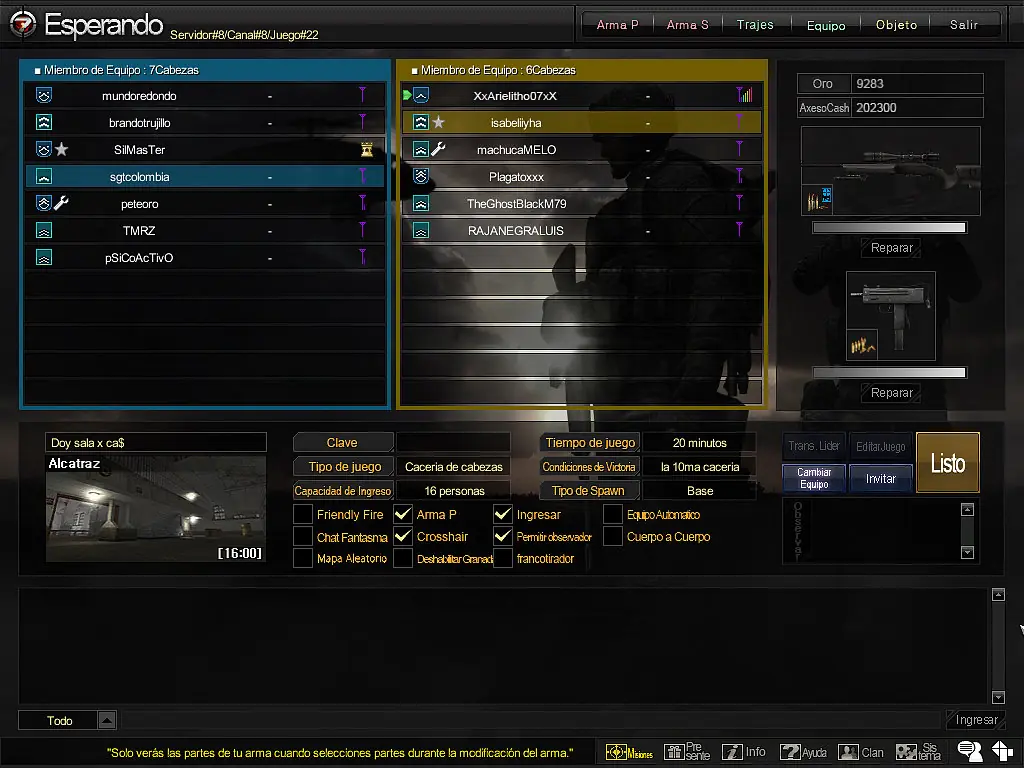The width and height of the screenshot is (1024, 768).
Task: Click the ammo icon under submachine gun
Action: (863, 345)
